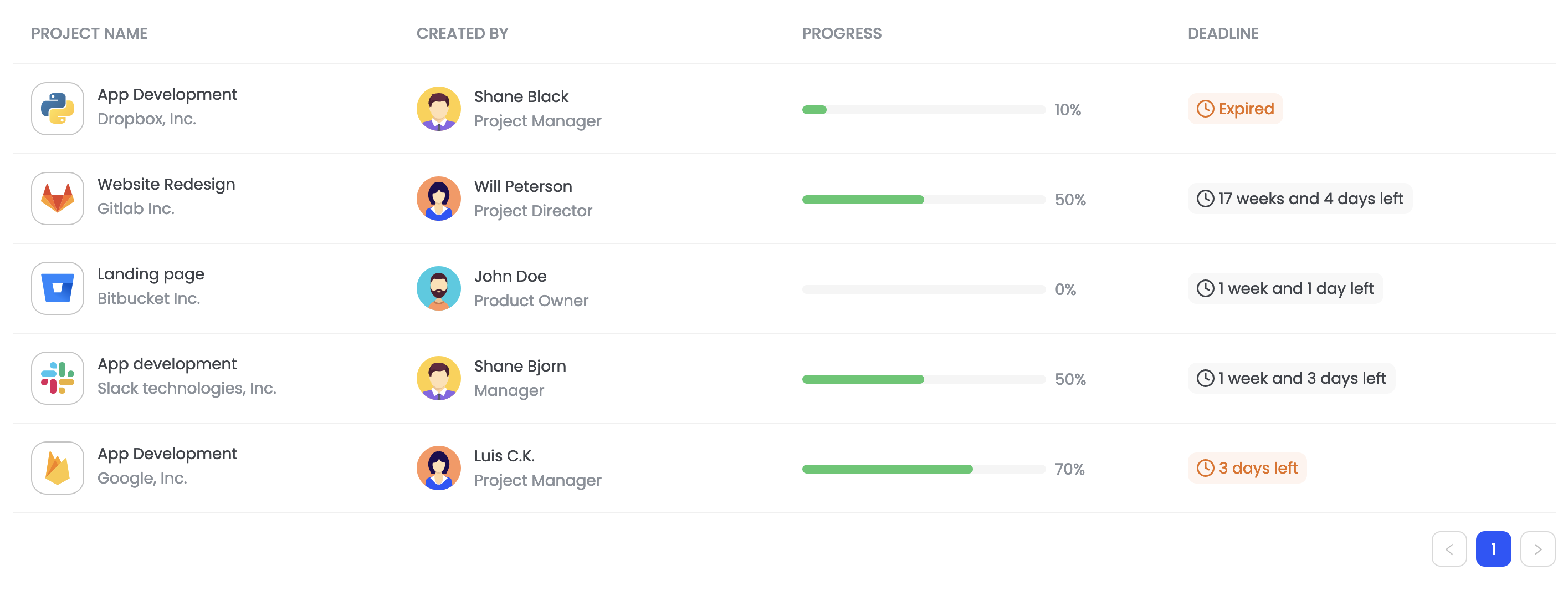Sort by the PROJECT NAME column header
1568x590 pixels.
click(89, 33)
